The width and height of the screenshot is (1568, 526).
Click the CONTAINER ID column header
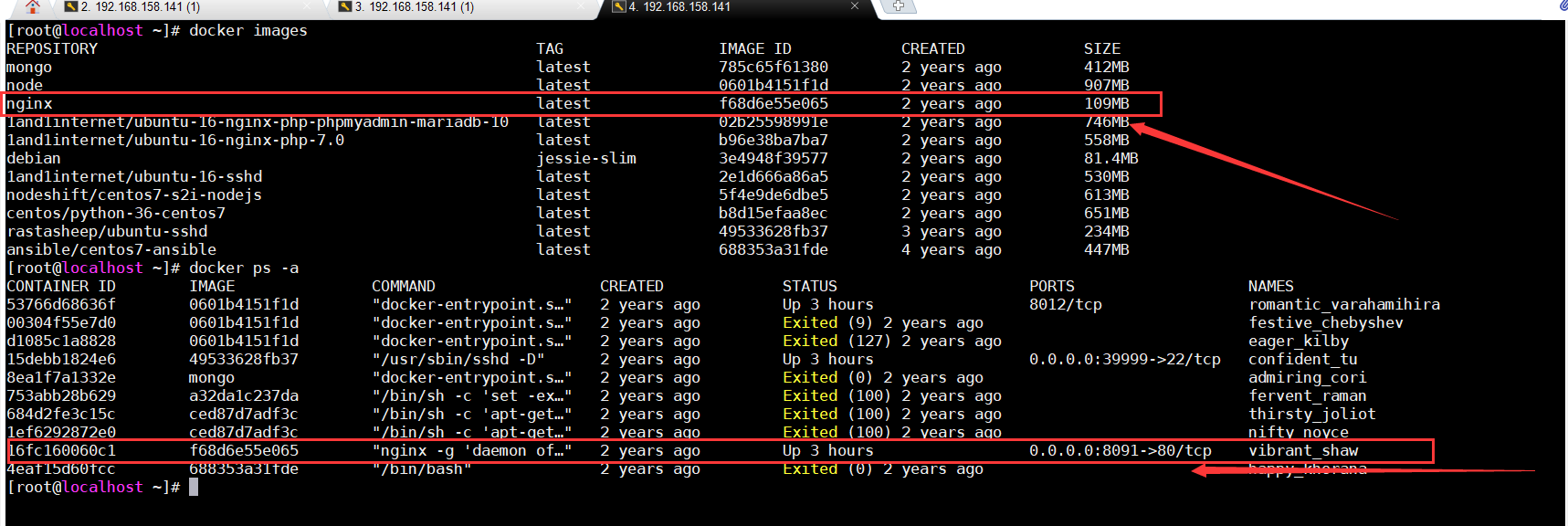click(61, 287)
